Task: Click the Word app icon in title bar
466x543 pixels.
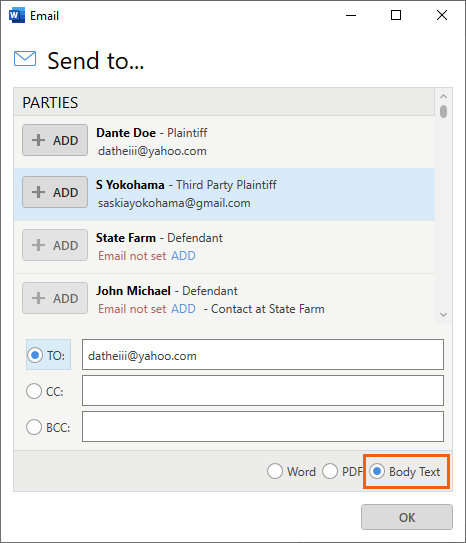Action: coord(17,16)
